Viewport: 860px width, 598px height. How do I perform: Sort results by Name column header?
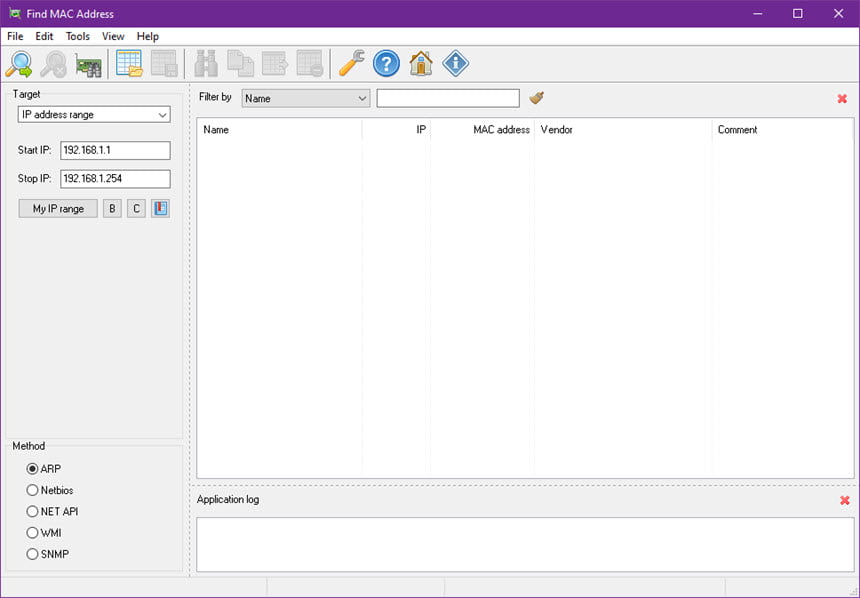click(x=279, y=130)
